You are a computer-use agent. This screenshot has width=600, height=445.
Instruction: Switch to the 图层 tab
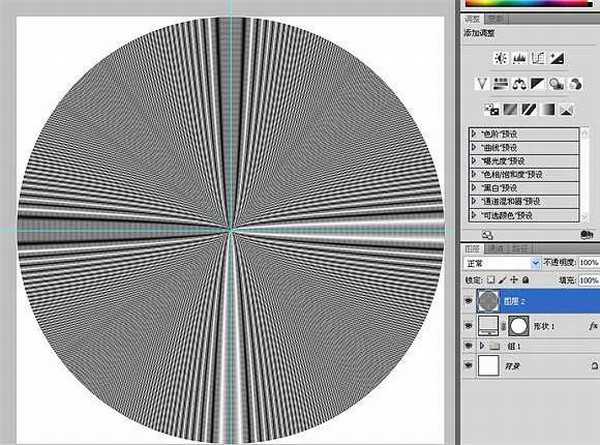(x=474, y=246)
